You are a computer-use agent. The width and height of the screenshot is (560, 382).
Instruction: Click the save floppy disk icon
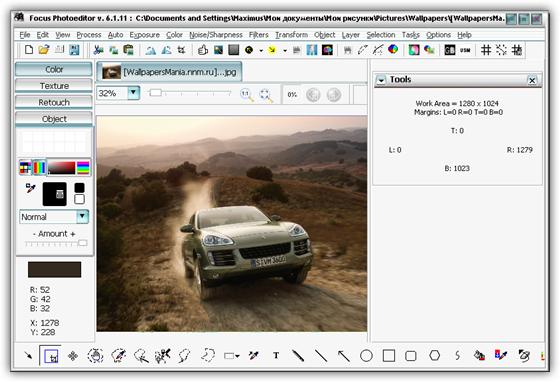74,50
